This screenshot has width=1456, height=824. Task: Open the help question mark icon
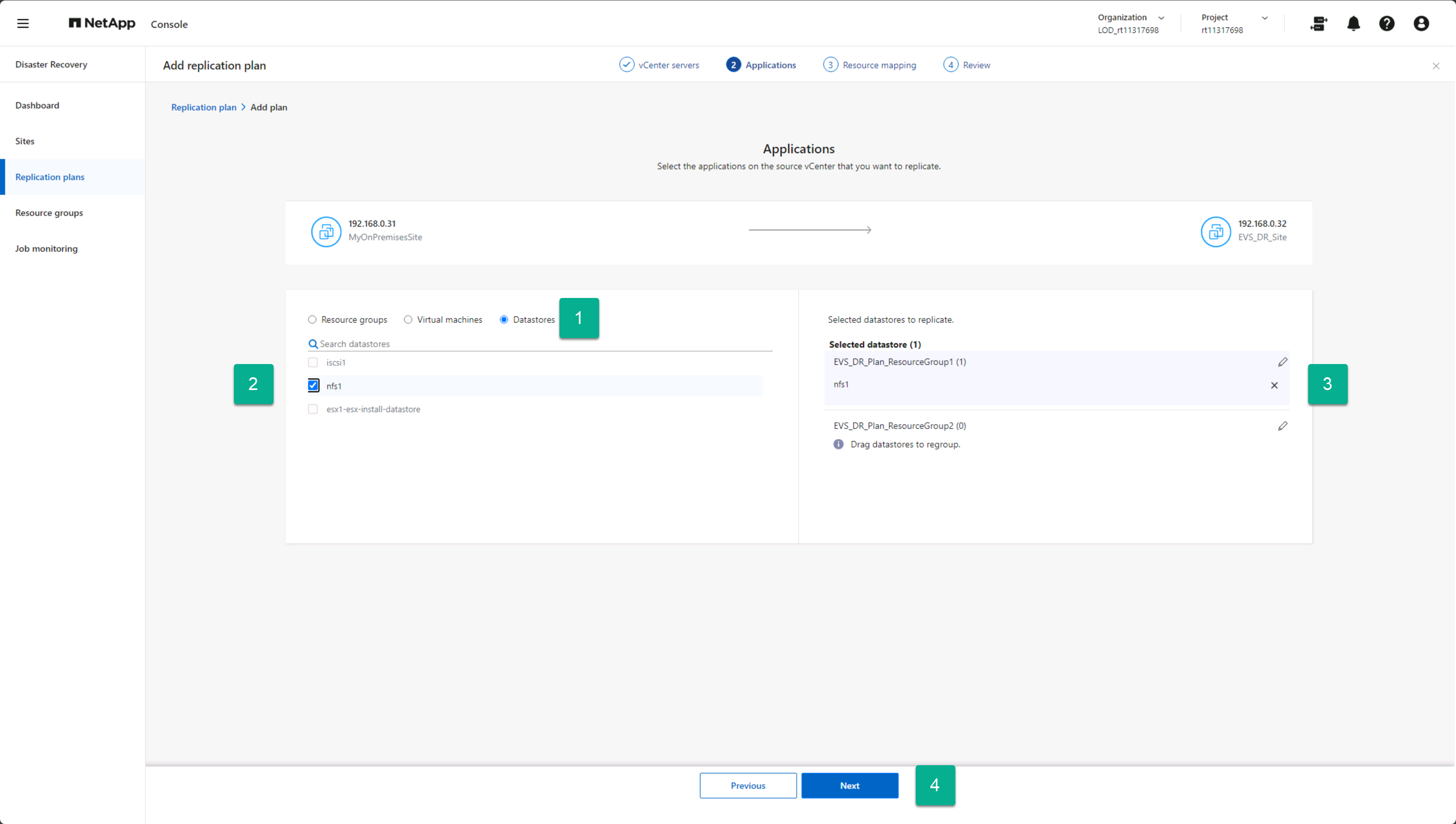click(x=1387, y=23)
